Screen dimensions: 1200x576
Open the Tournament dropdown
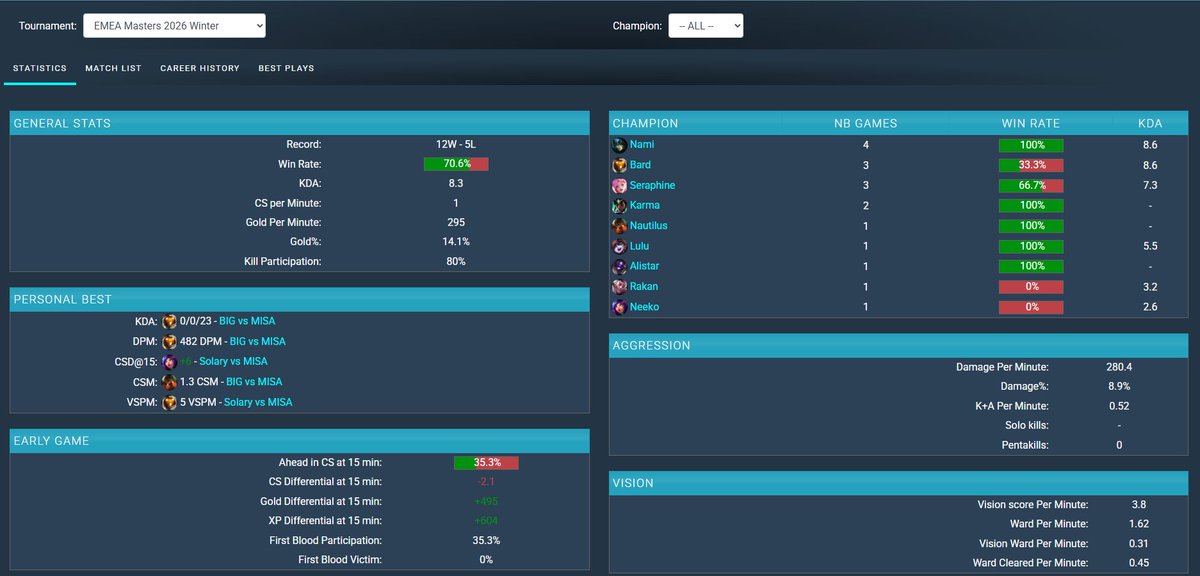pyautogui.click(x=174, y=25)
